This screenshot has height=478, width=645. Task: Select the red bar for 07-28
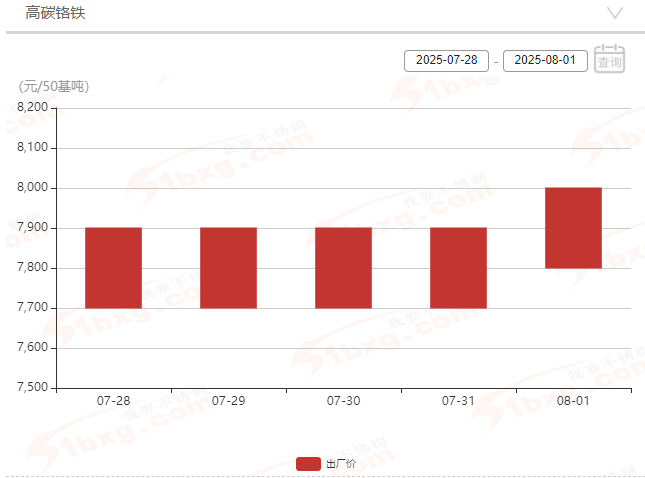[113, 268]
